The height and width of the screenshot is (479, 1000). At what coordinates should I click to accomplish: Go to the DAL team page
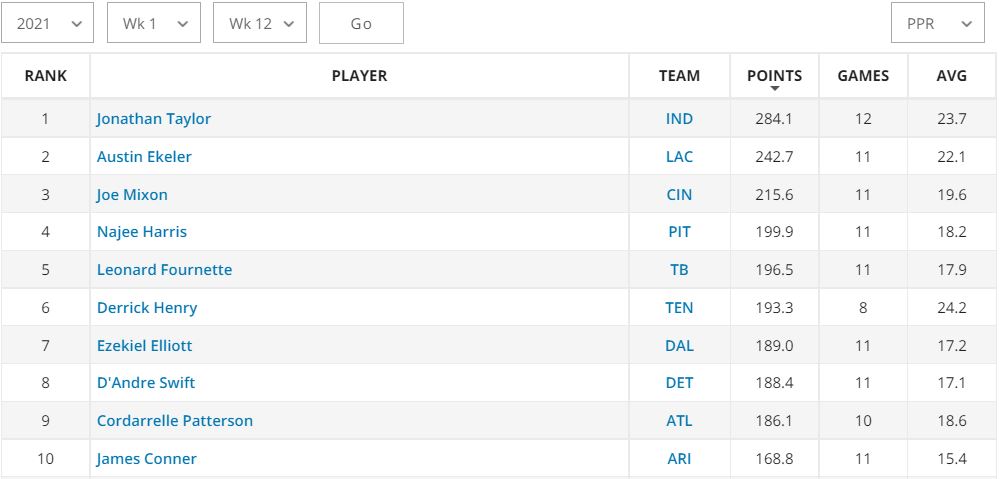click(x=679, y=346)
